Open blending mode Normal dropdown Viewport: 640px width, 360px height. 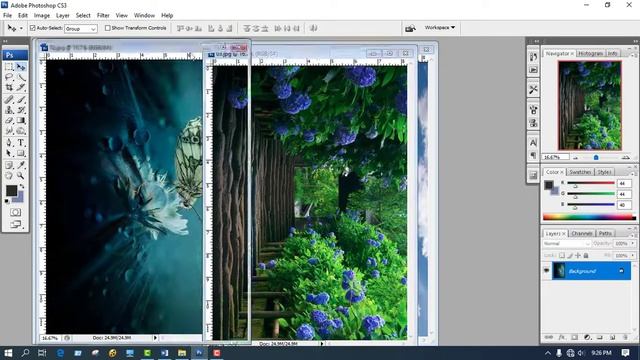tap(567, 244)
